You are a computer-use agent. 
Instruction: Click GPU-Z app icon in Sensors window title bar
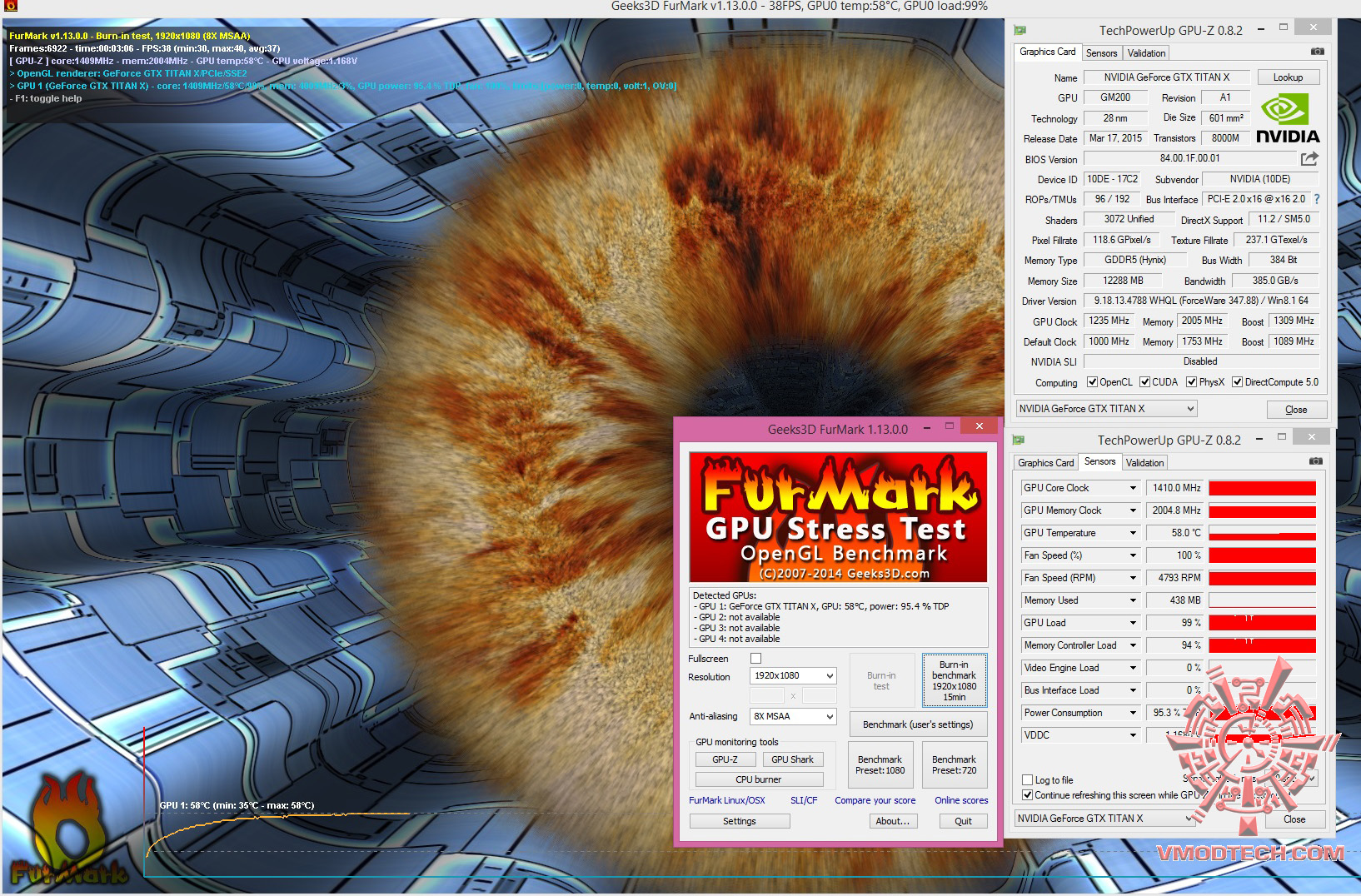[1018, 440]
